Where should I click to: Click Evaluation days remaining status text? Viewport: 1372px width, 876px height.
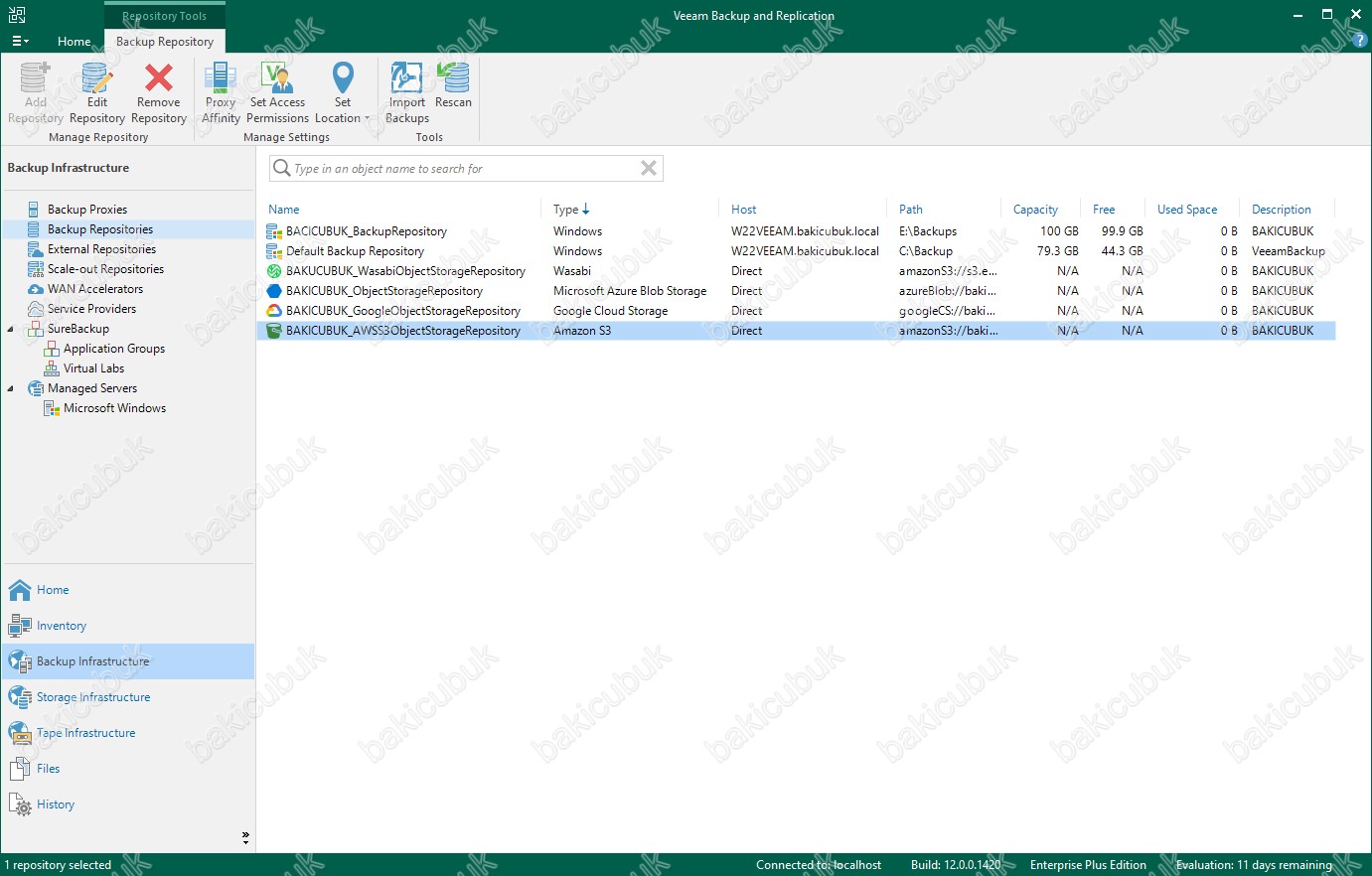click(x=1254, y=865)
